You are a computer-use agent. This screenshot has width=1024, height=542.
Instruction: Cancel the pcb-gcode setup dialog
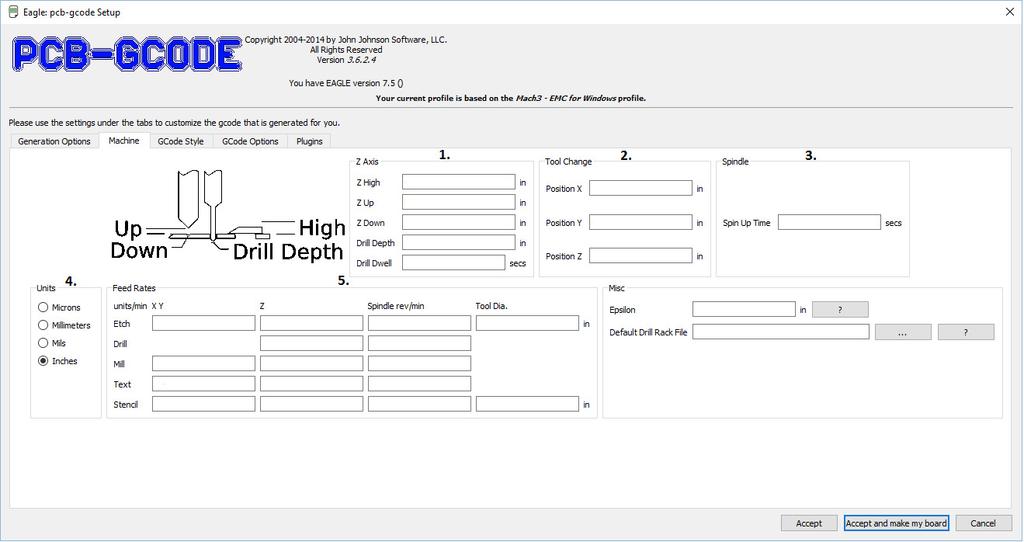[x=983, y=523]
